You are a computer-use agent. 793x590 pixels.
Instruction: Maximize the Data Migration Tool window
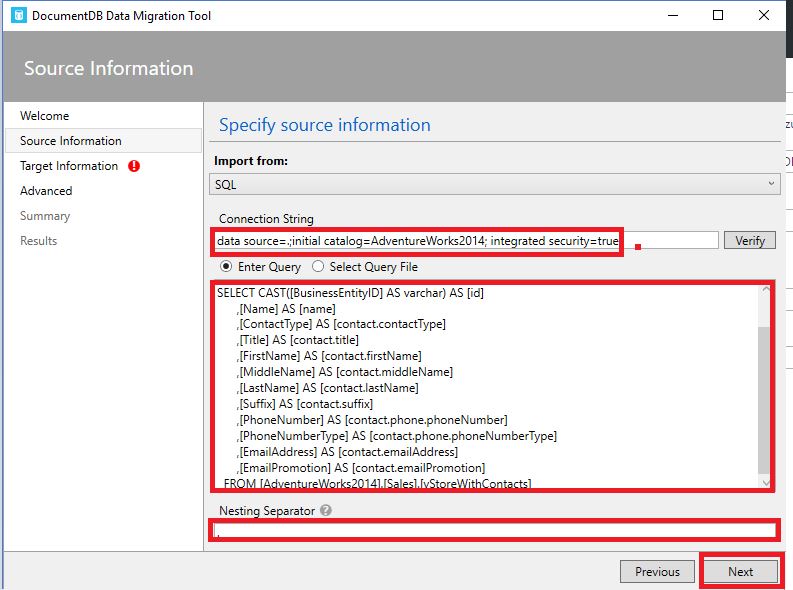tap(718, 15)
